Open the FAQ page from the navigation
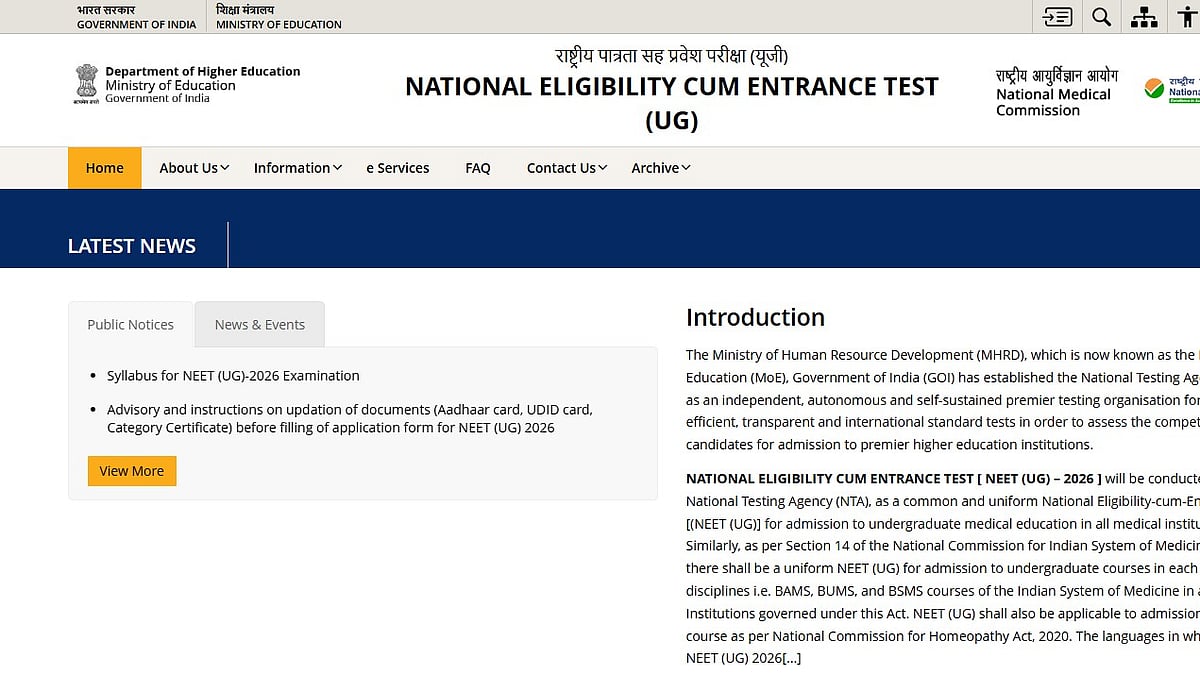Image resolution: width=1200 pixels, height=675 pixels. [478, 168]
